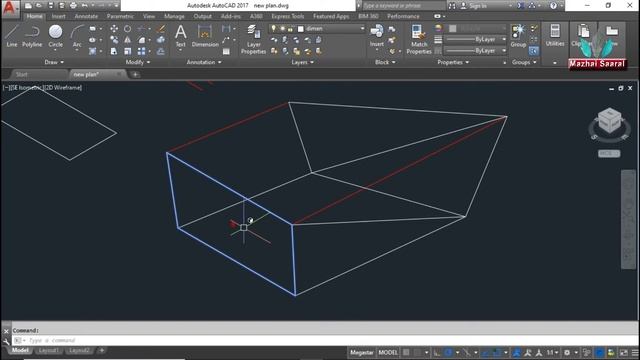Open the Insert ribbon tab
Screen dimensions: 640x360
point(58,16)
